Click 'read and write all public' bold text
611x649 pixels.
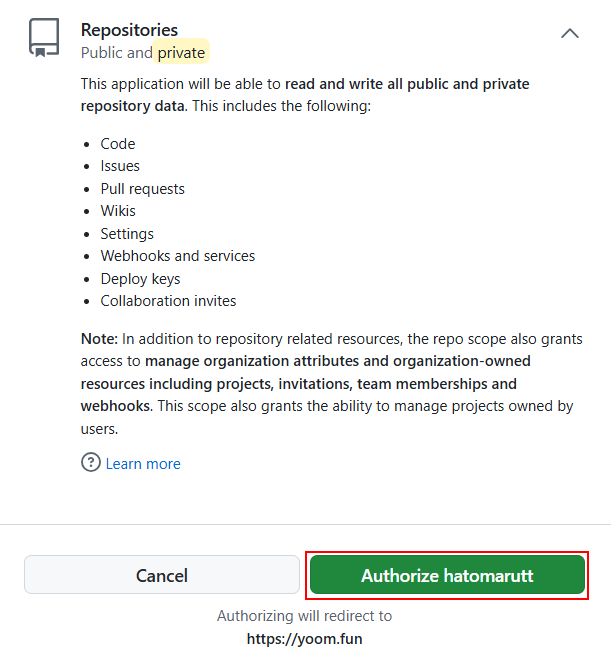[380, 84]
